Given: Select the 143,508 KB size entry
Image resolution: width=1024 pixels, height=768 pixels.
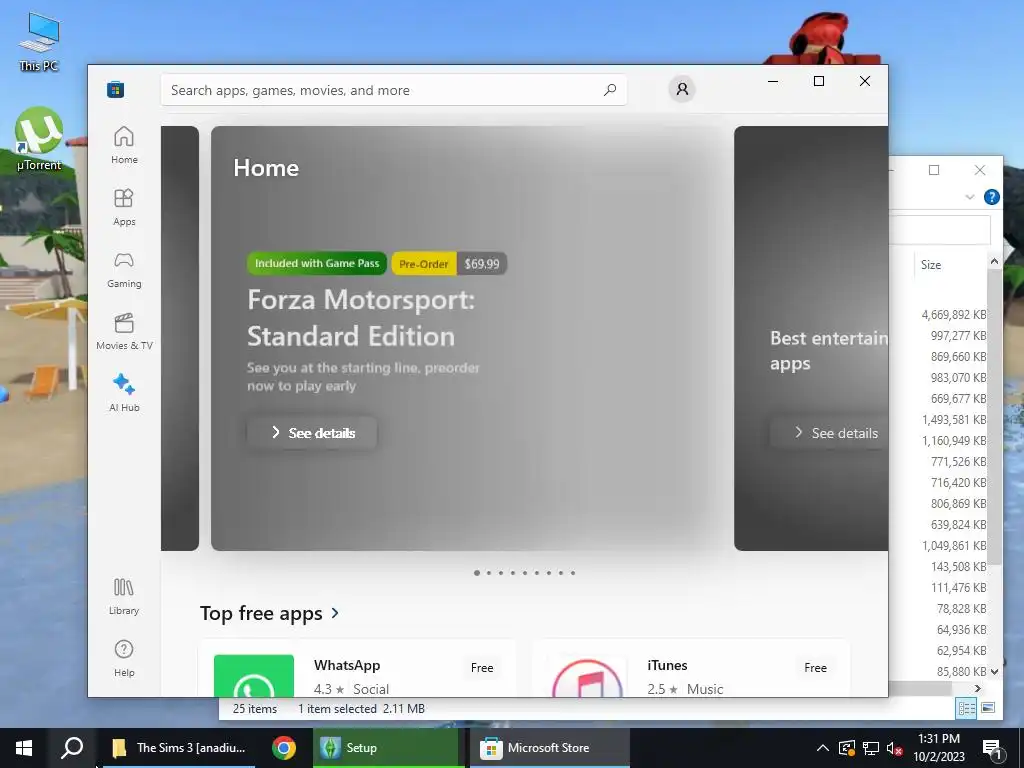Looking at the screenshot, I should point(958,566).
